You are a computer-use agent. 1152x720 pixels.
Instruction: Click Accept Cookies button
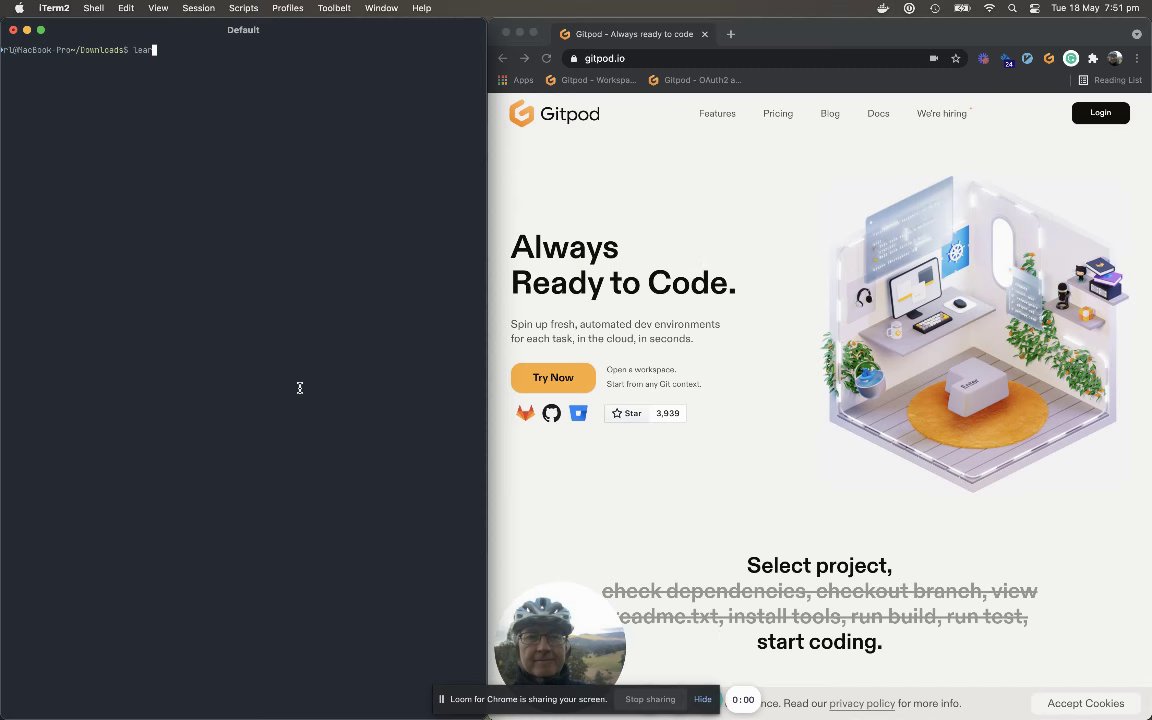[1085, 703]
